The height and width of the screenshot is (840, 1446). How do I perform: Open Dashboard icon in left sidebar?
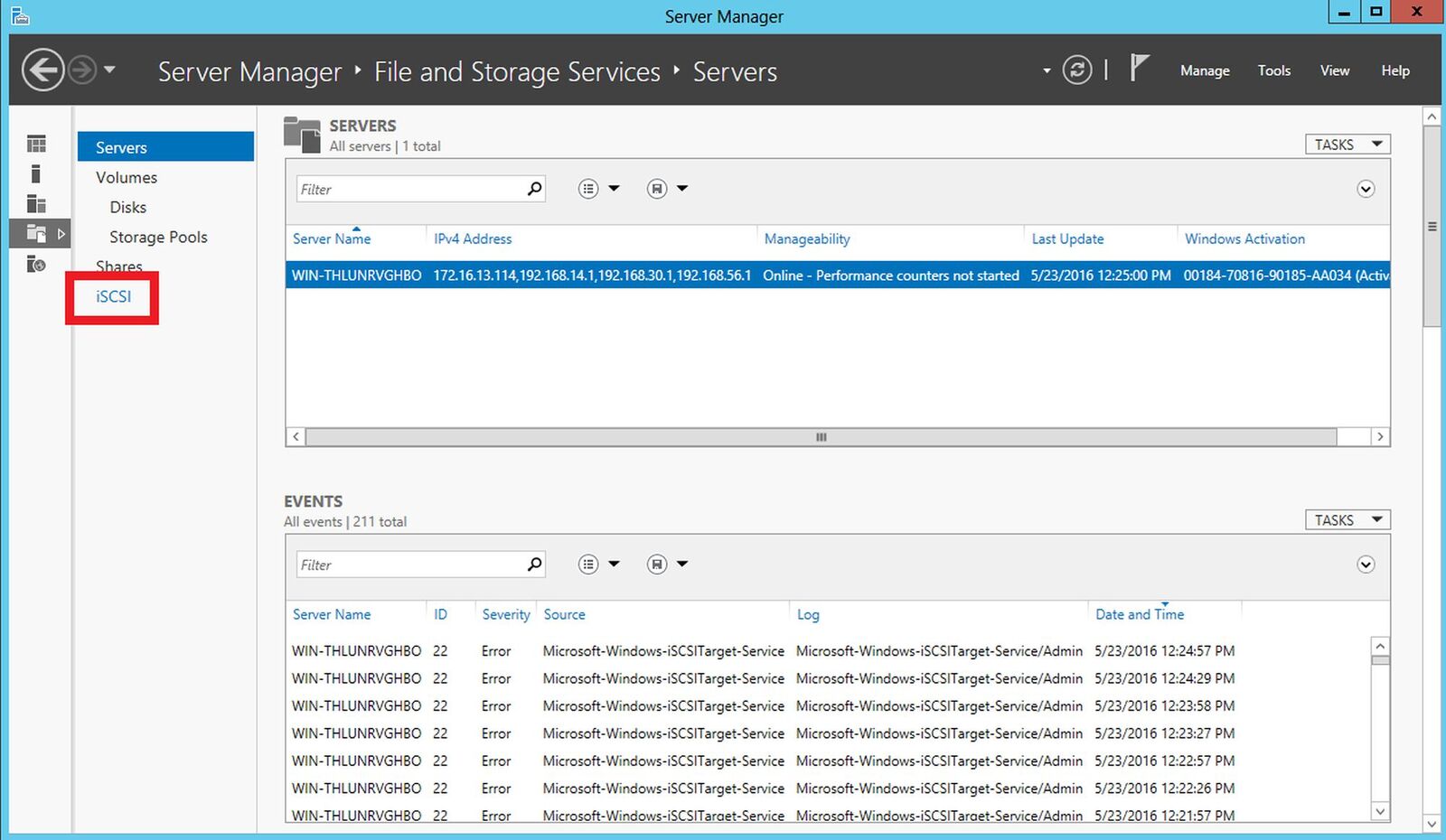[36, 144]
